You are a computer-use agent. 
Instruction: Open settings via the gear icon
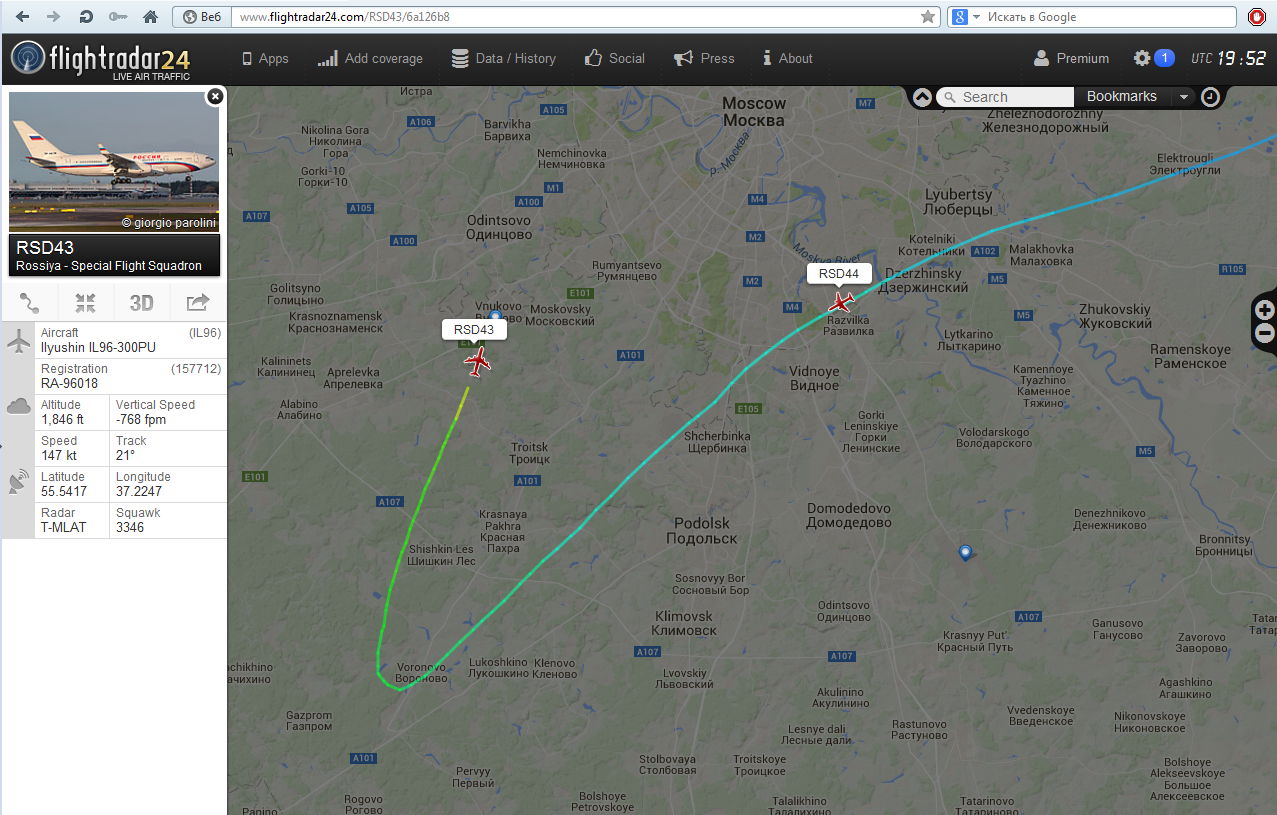tap(1142, 58)
